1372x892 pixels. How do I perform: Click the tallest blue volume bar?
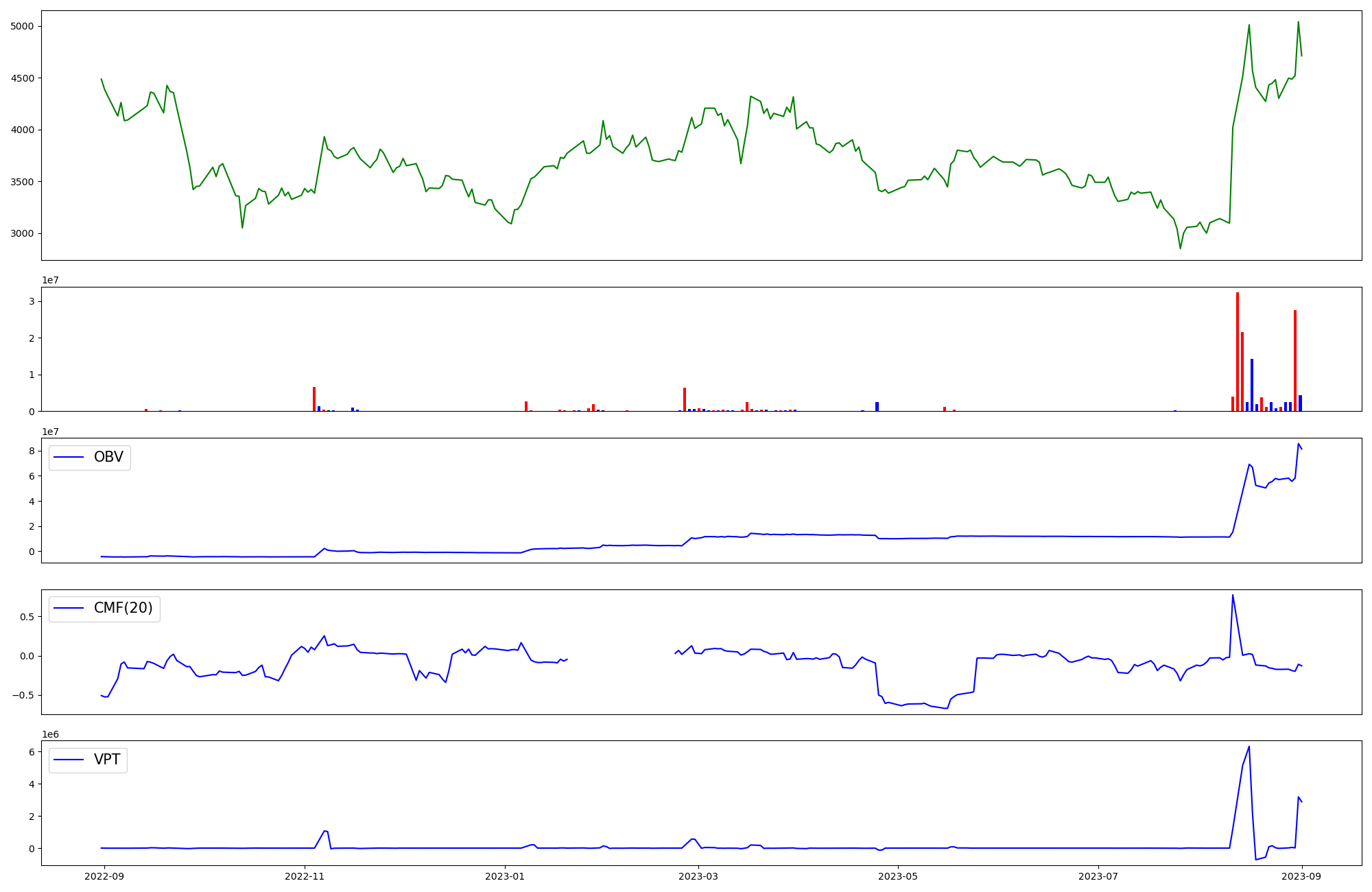click(x=1252, y=386)
